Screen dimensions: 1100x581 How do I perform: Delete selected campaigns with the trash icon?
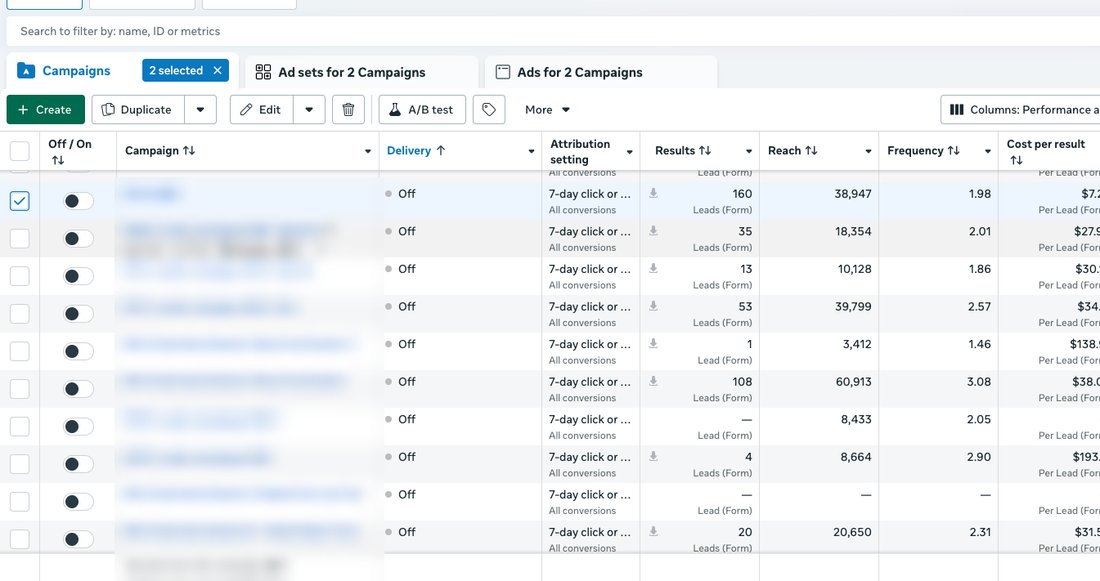point(348,109)
